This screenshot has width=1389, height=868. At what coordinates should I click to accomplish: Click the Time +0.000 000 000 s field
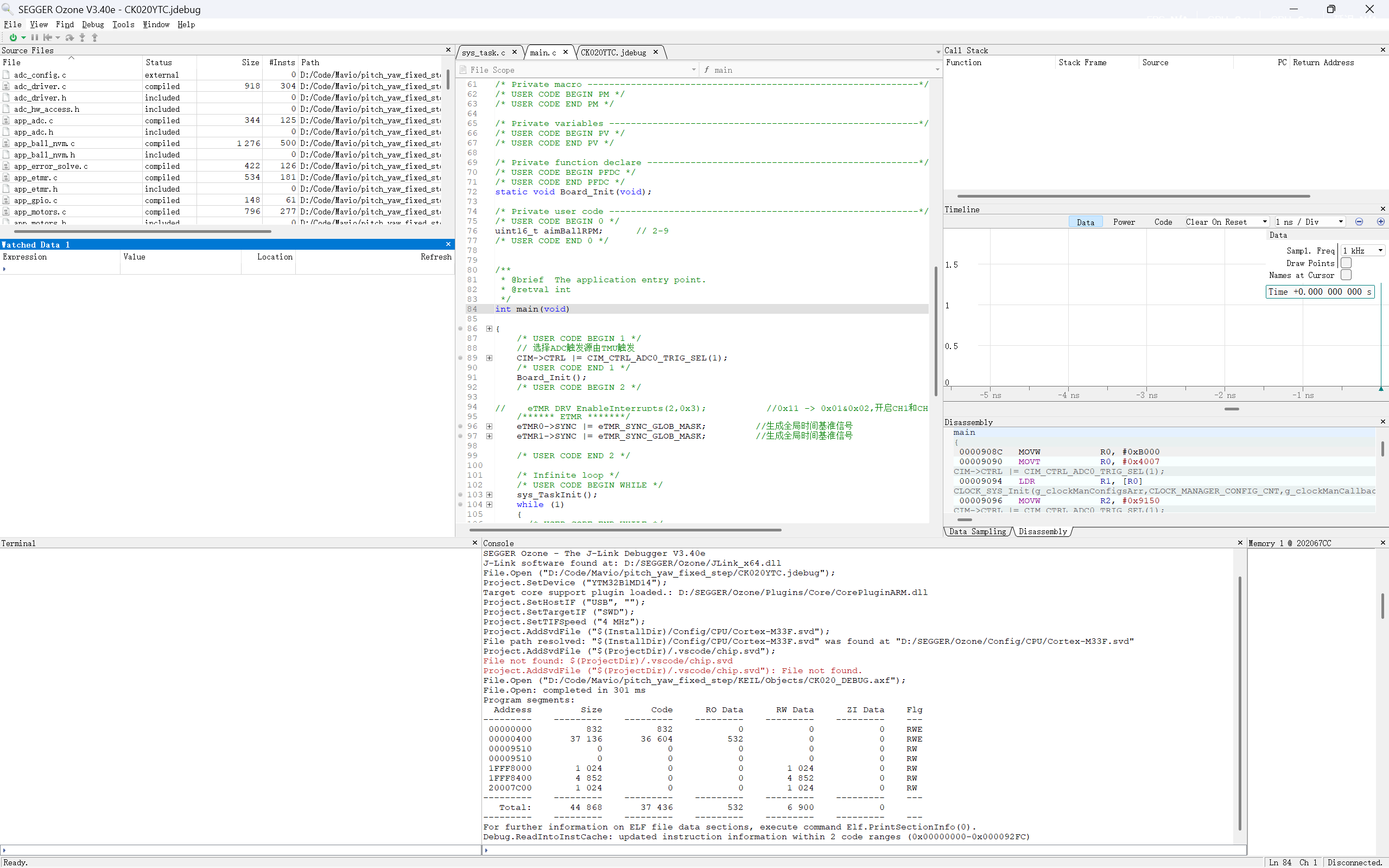tap(1320, 292)
